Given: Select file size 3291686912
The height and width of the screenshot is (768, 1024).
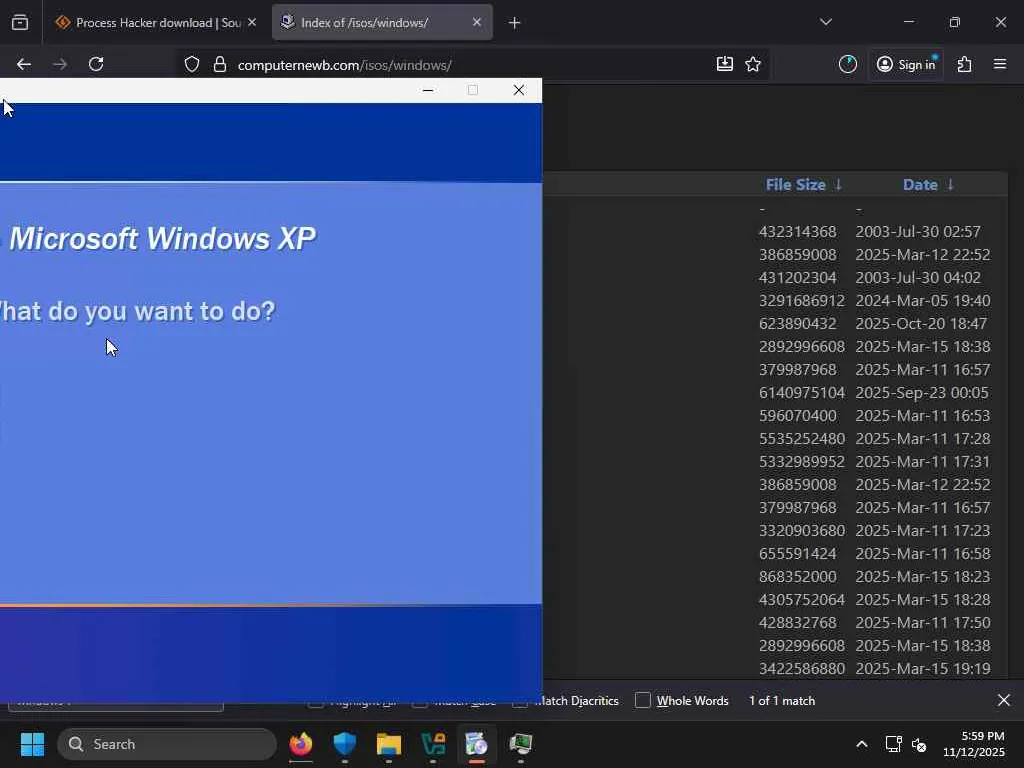Looking at the screenshot, I should pyautogui.click(x=801, y=300).
